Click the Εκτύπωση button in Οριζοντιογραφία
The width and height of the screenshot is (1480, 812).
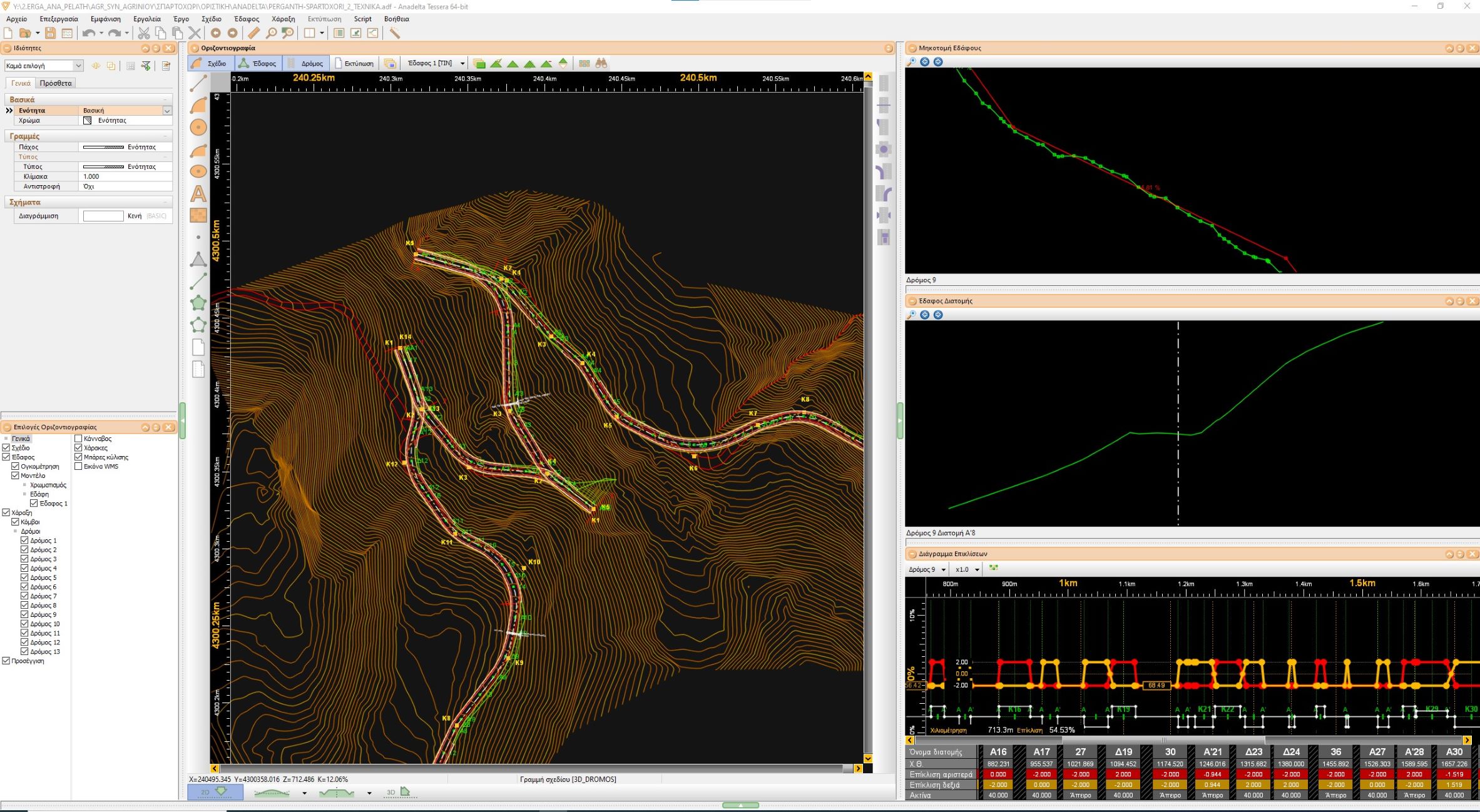(x=354, y=63)
